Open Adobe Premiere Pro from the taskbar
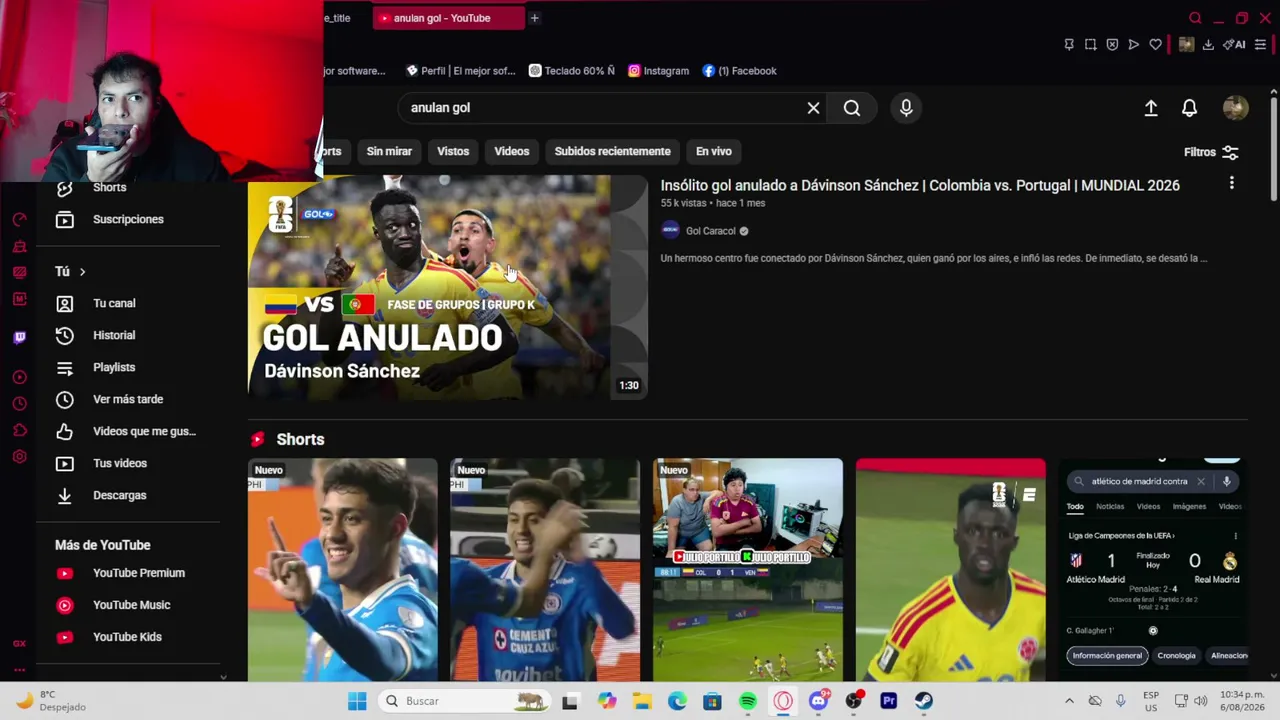 (889, 701)
